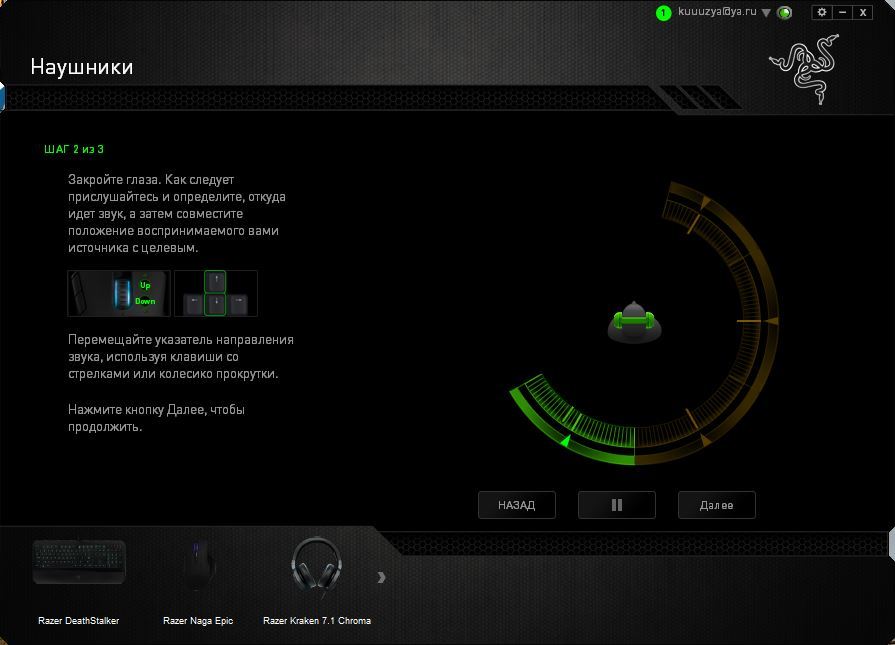Select the Razer Naga Epic mouse

[198, 568]
